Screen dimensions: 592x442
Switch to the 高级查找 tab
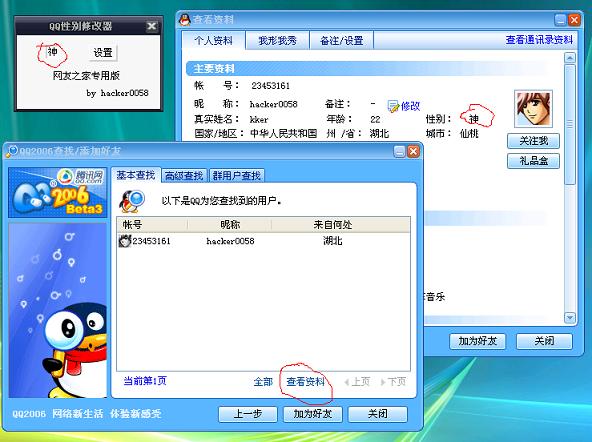click(184, 176)
